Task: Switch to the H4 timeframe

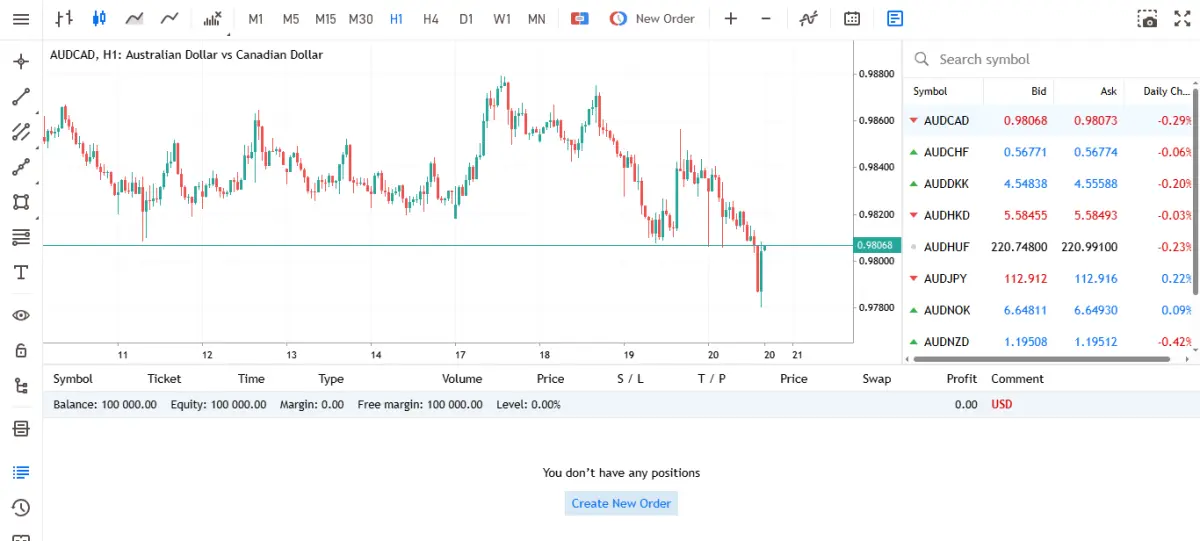Action: [430, 18]
